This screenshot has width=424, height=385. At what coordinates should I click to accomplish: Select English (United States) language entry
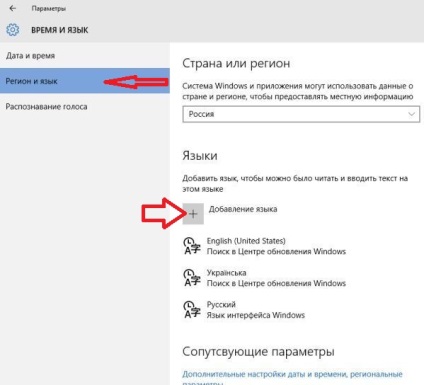tap(265, 246)
